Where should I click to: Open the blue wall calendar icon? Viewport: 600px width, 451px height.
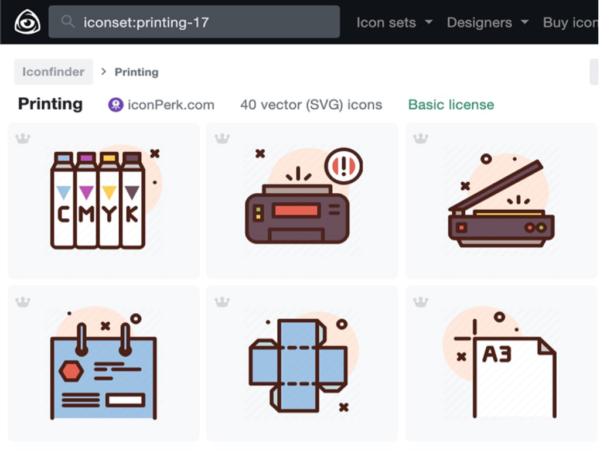(103, 365)
